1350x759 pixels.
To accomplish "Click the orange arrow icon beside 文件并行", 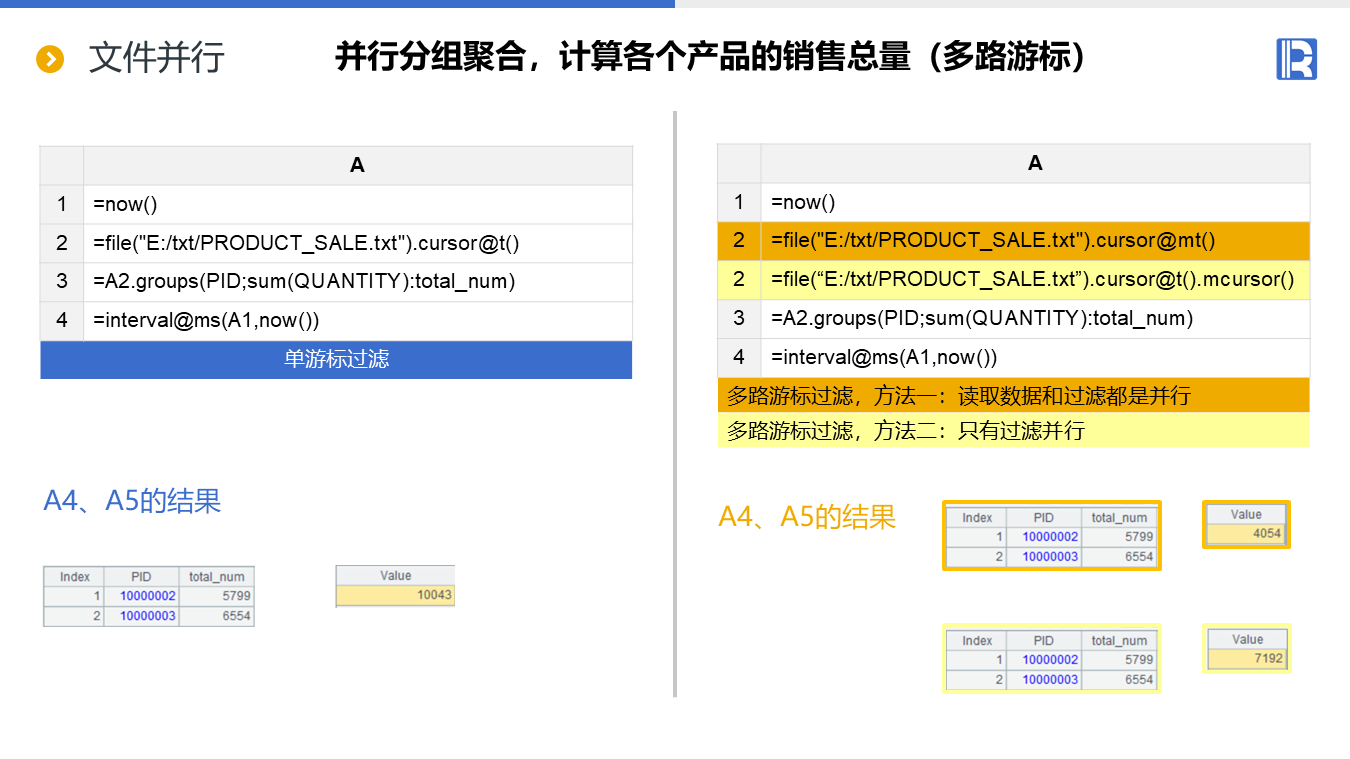I will point(50,59).
